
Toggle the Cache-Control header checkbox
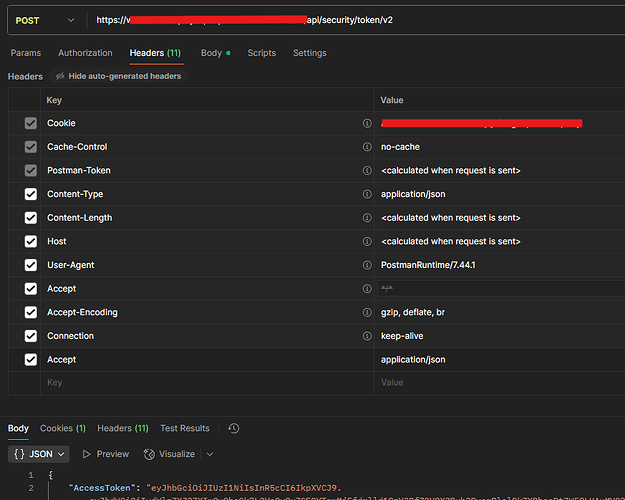click(x=31, y=147)
